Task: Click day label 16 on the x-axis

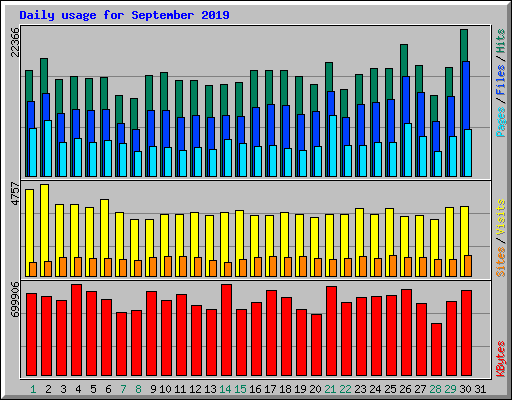Action: pyautogui.click(x=255, y=389)
